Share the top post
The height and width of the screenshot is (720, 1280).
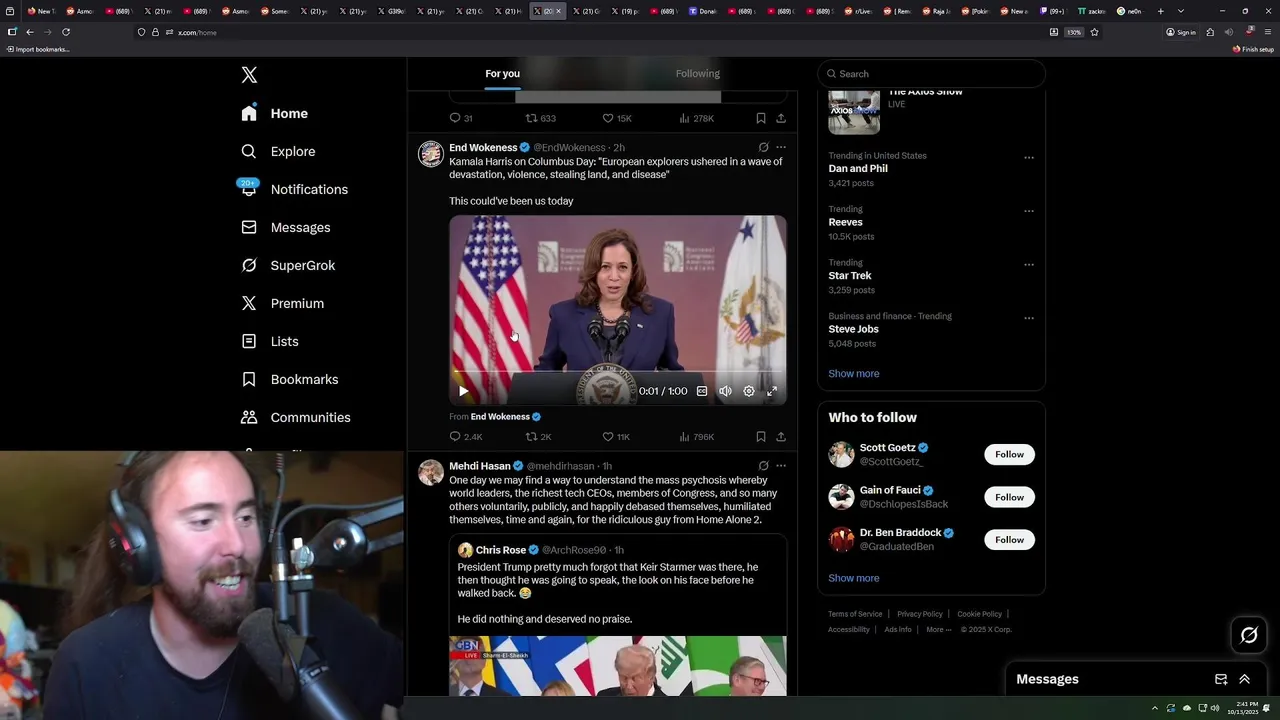781,118
